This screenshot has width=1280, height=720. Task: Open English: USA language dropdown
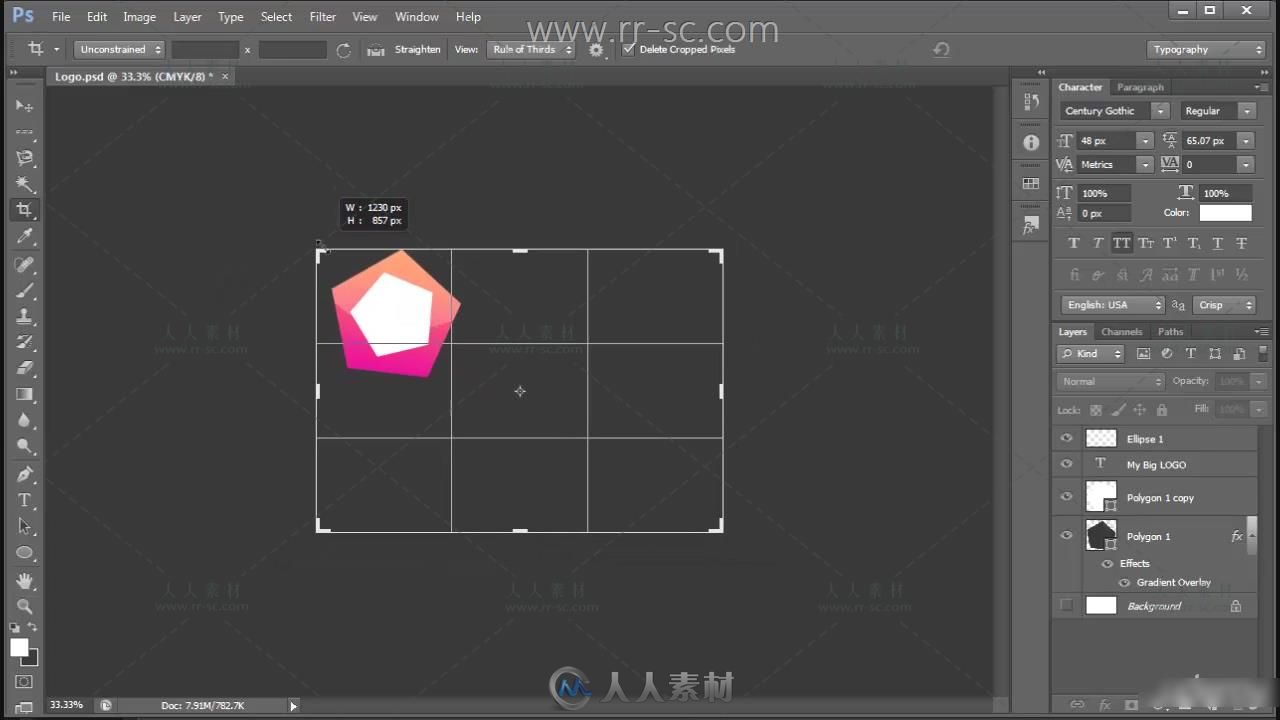click(1114, 305)
